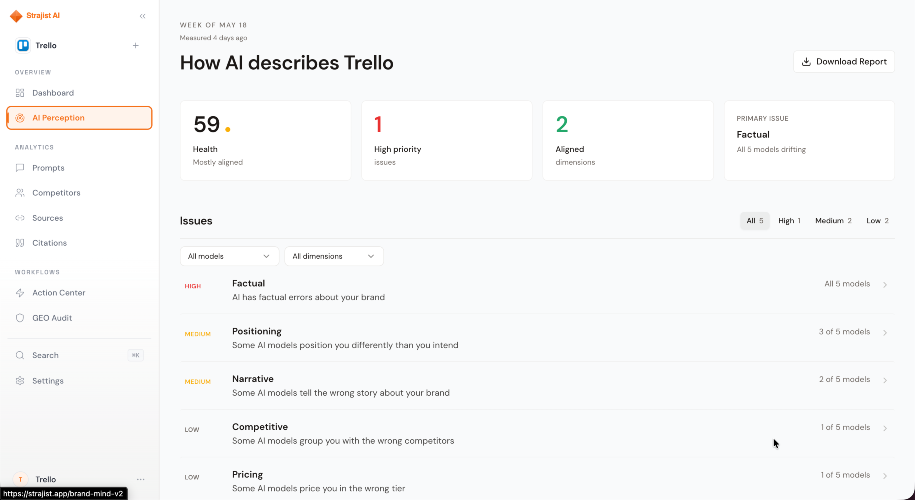
Task: Click the Competitors people icon
Action: coord(20,193)
